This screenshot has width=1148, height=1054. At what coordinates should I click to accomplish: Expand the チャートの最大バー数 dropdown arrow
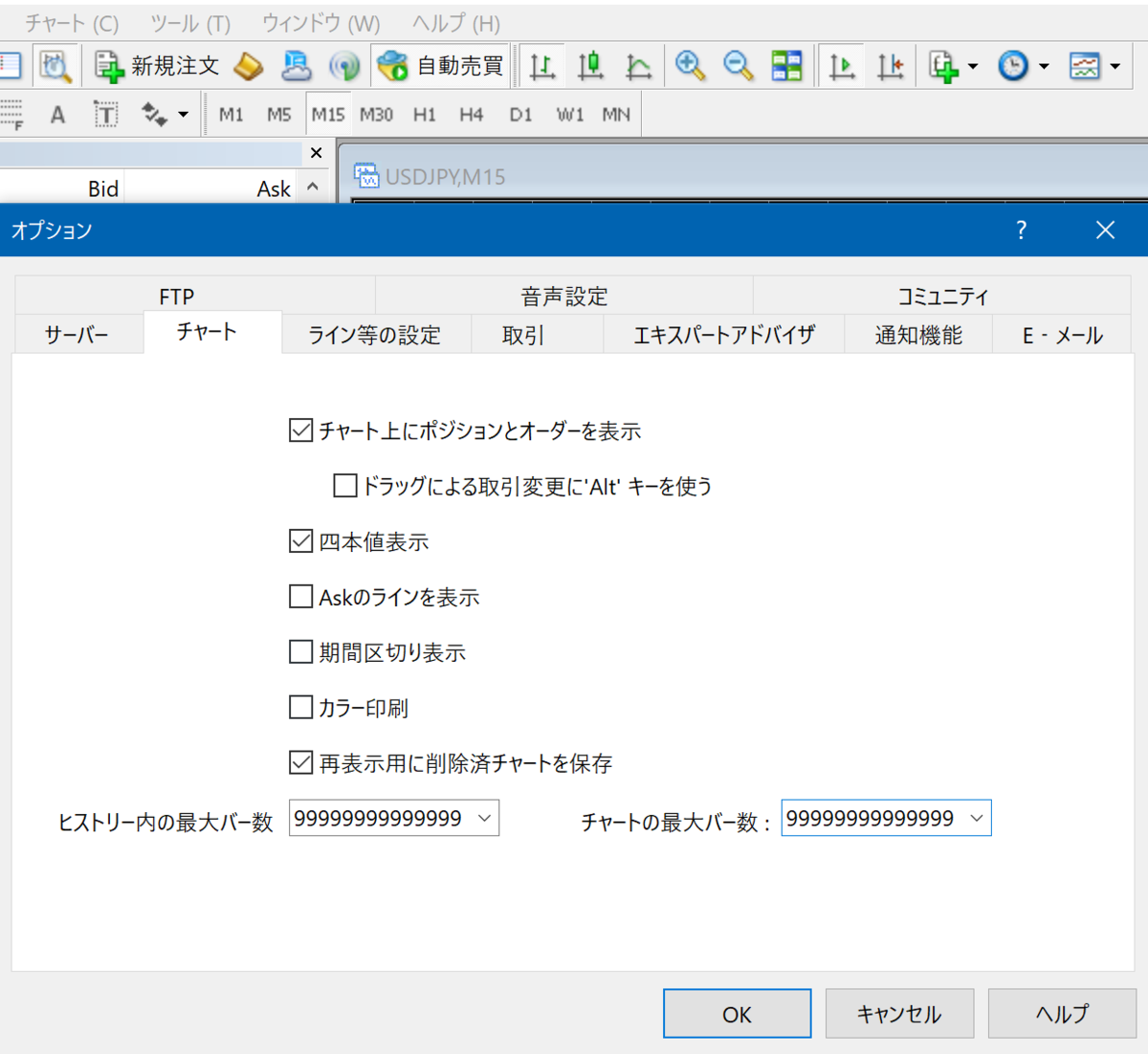[977, 819]
